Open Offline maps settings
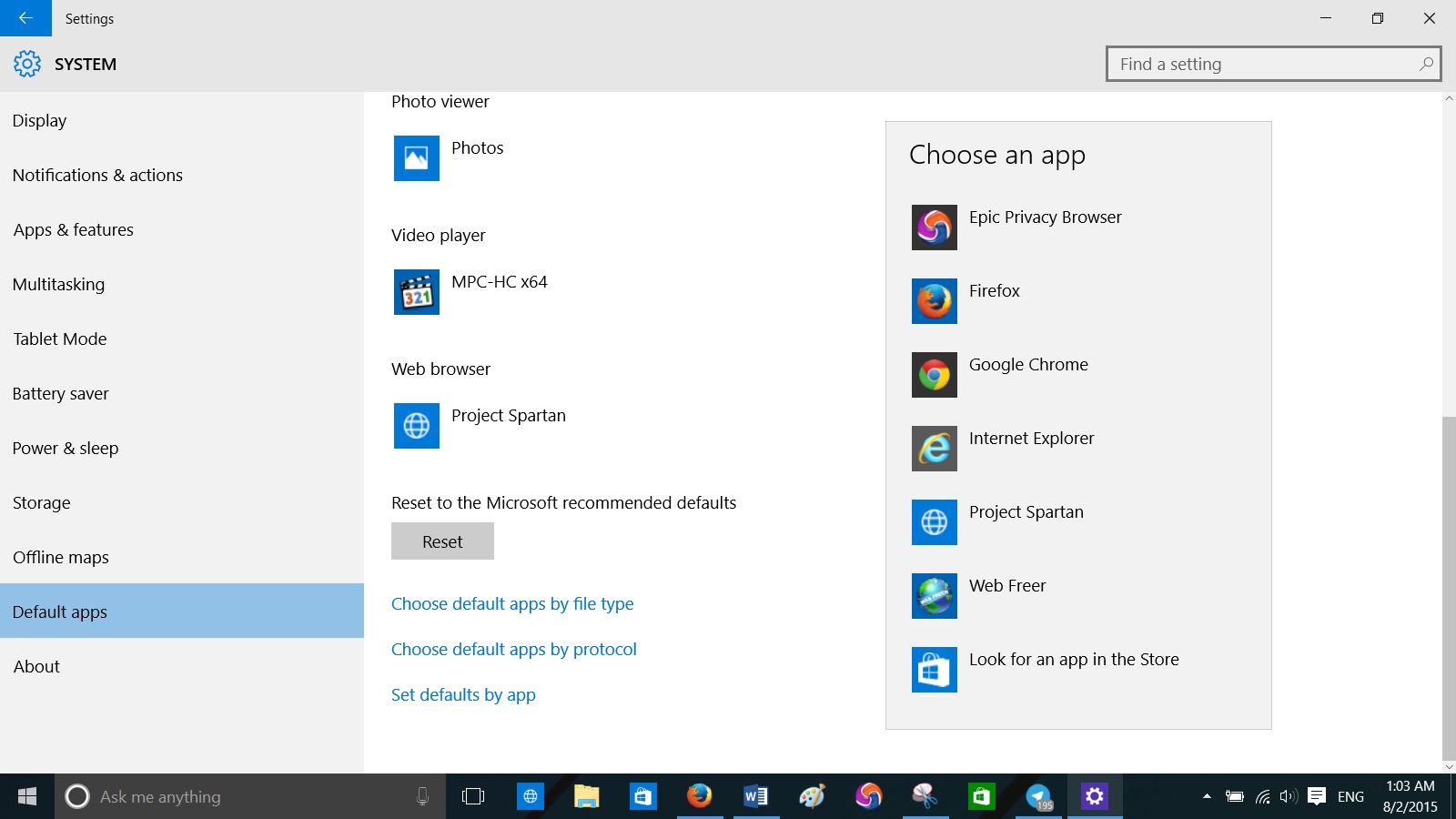Image resolution: width=1456 pixels, height=819 pixels. click(182, 557)
